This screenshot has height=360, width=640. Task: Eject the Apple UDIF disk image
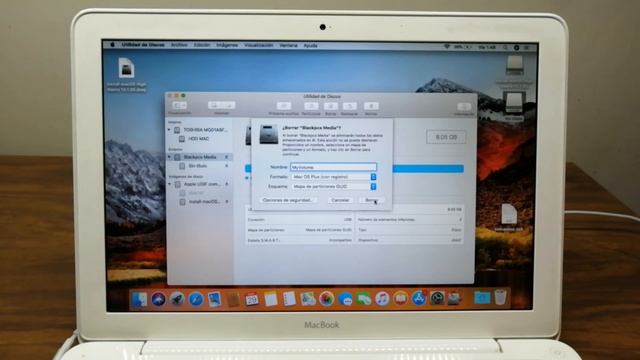tap(227, 184)
